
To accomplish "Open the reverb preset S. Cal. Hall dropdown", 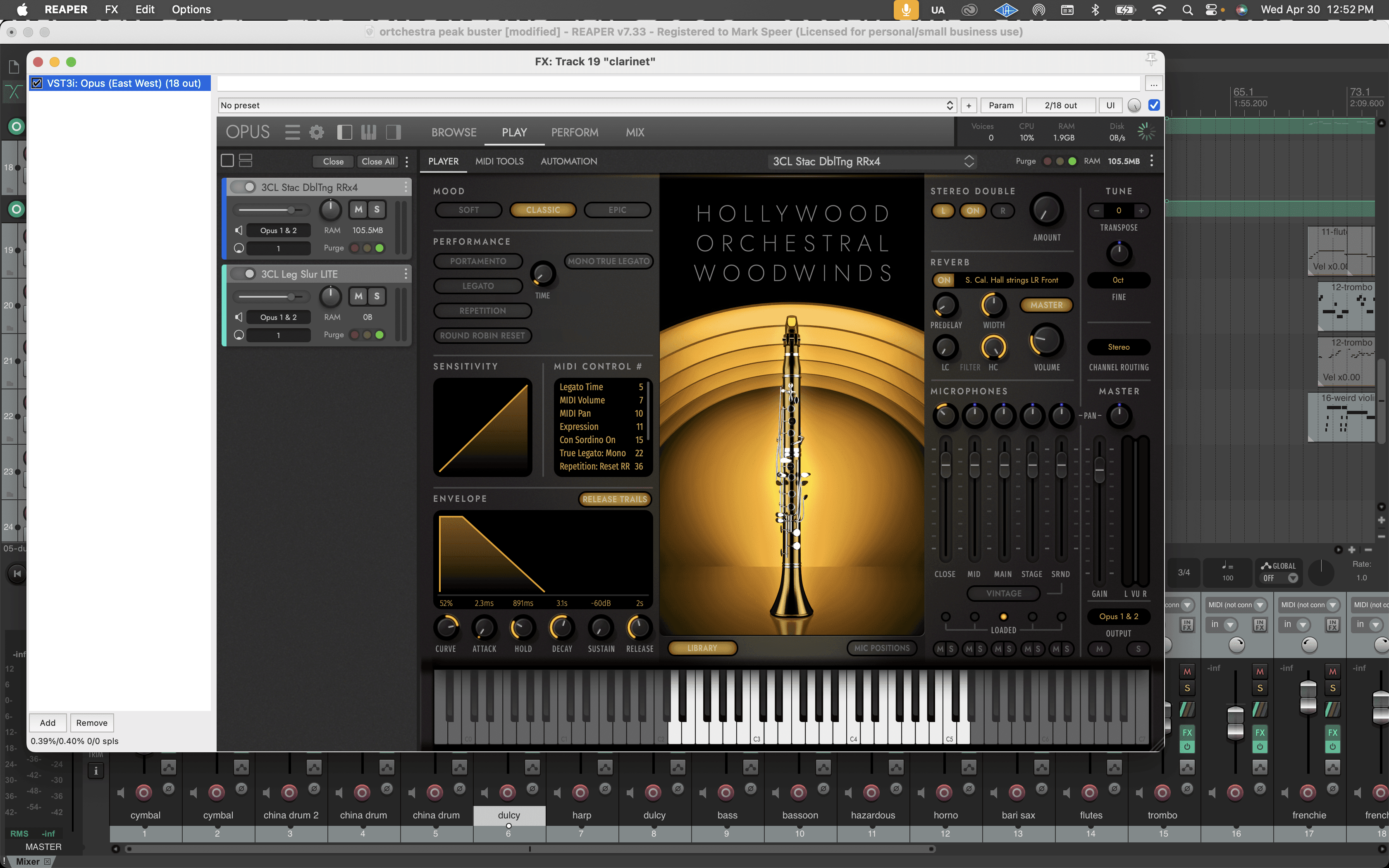I will click(1012, 280).
